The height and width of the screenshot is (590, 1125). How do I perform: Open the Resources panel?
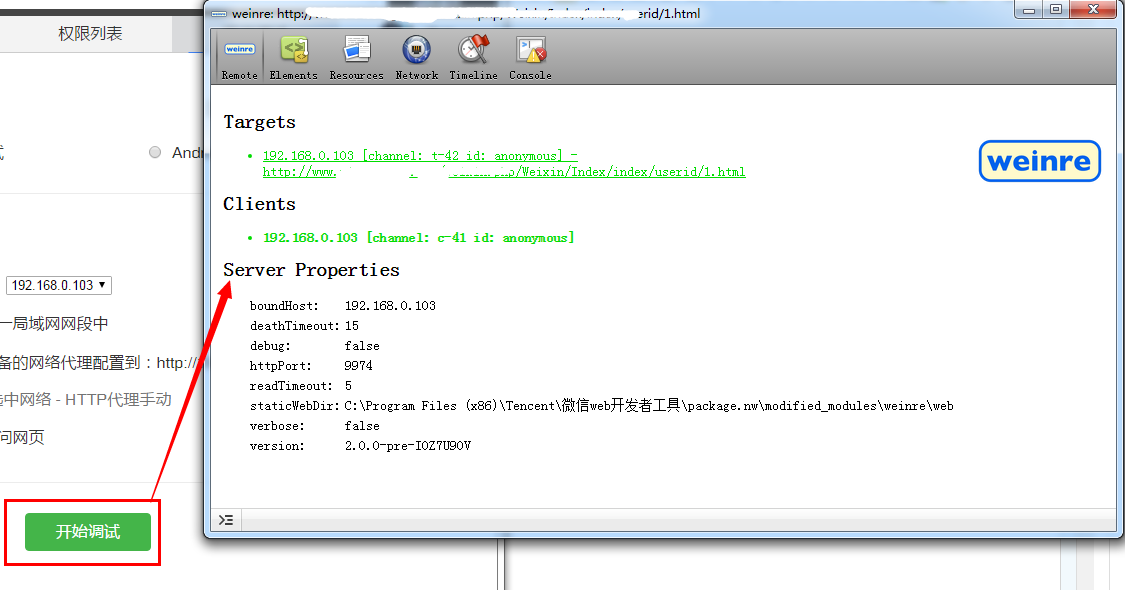(x=356, y=58)
